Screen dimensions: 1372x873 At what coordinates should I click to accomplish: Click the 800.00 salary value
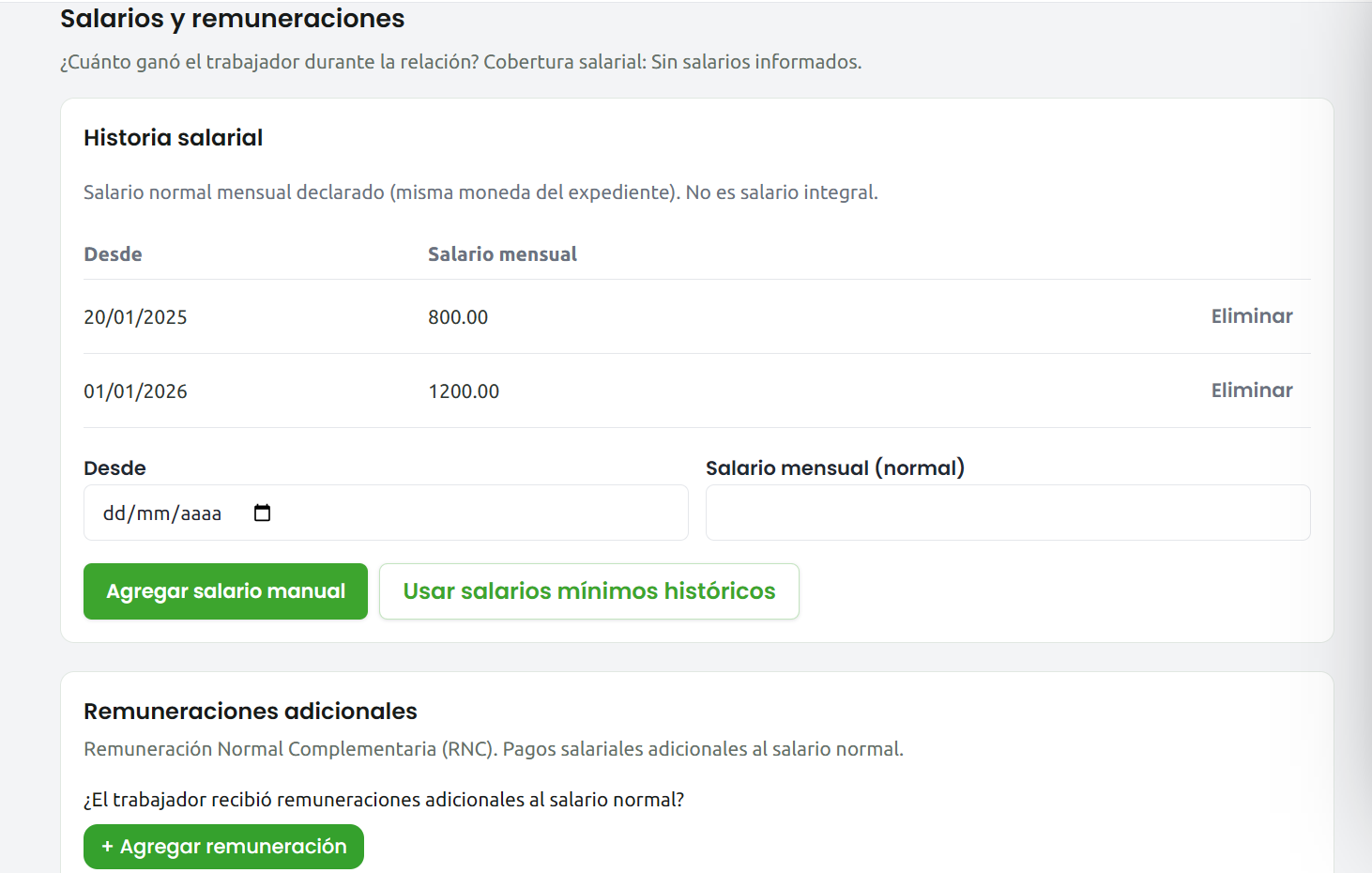[458, 317]
